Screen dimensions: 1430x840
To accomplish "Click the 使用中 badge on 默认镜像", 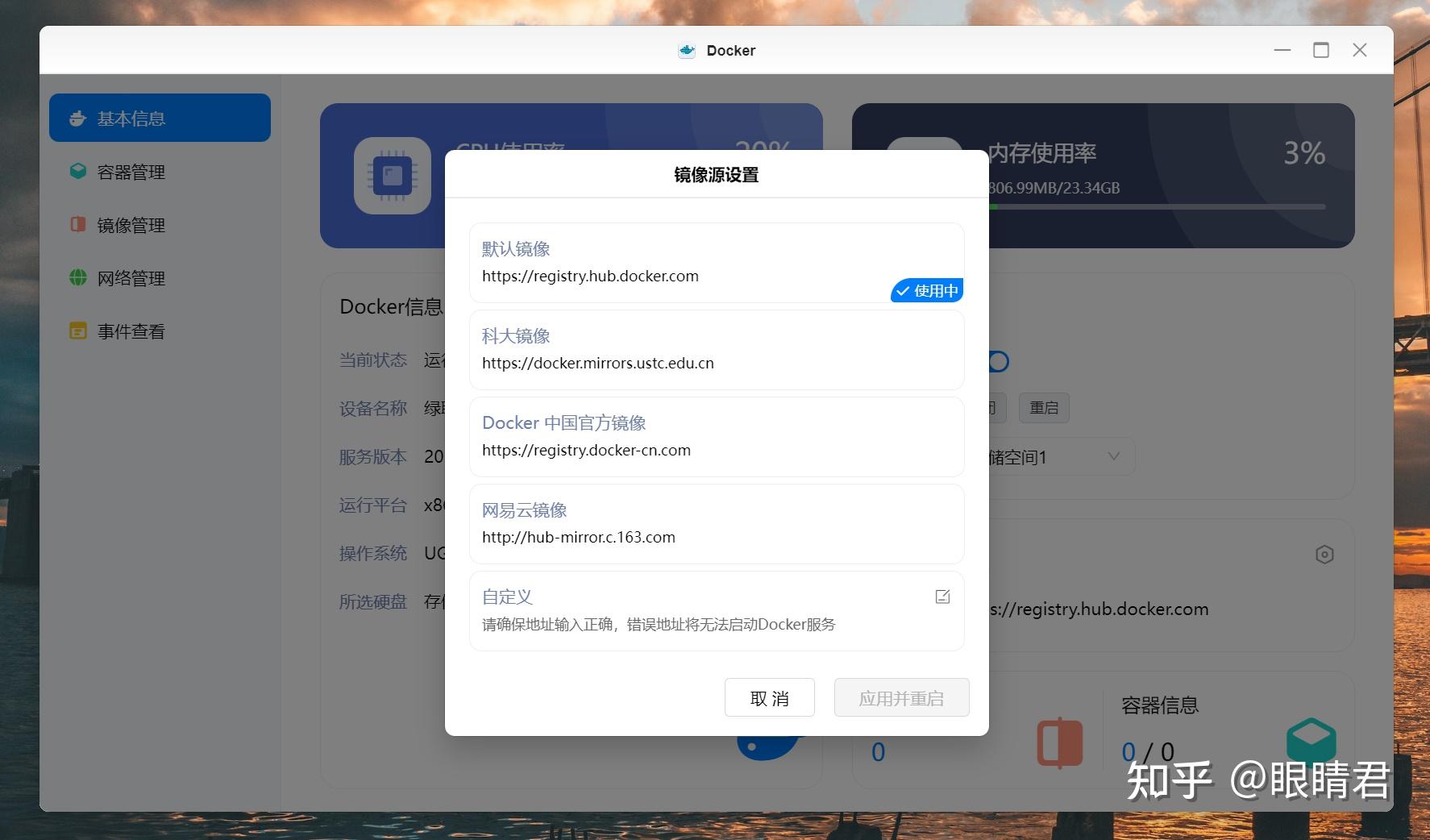I will click(926, 291).
